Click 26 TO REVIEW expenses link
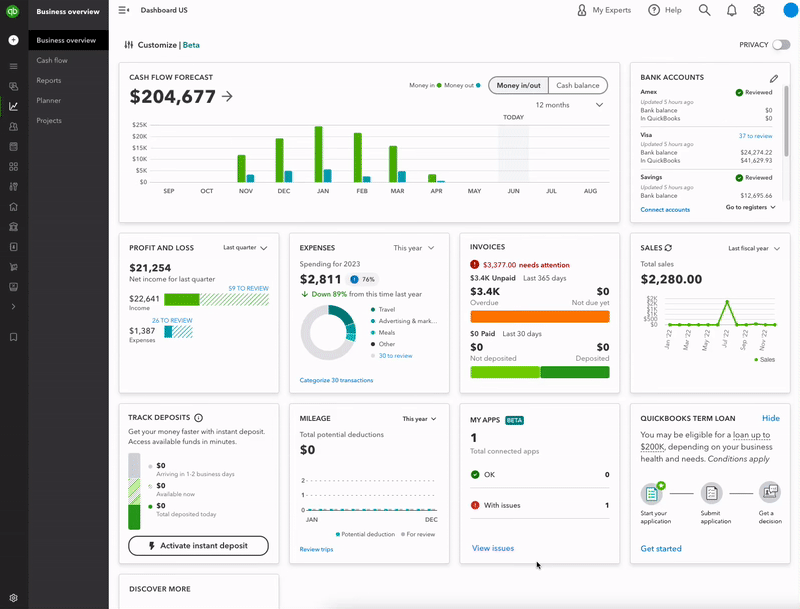 (172, 320)
